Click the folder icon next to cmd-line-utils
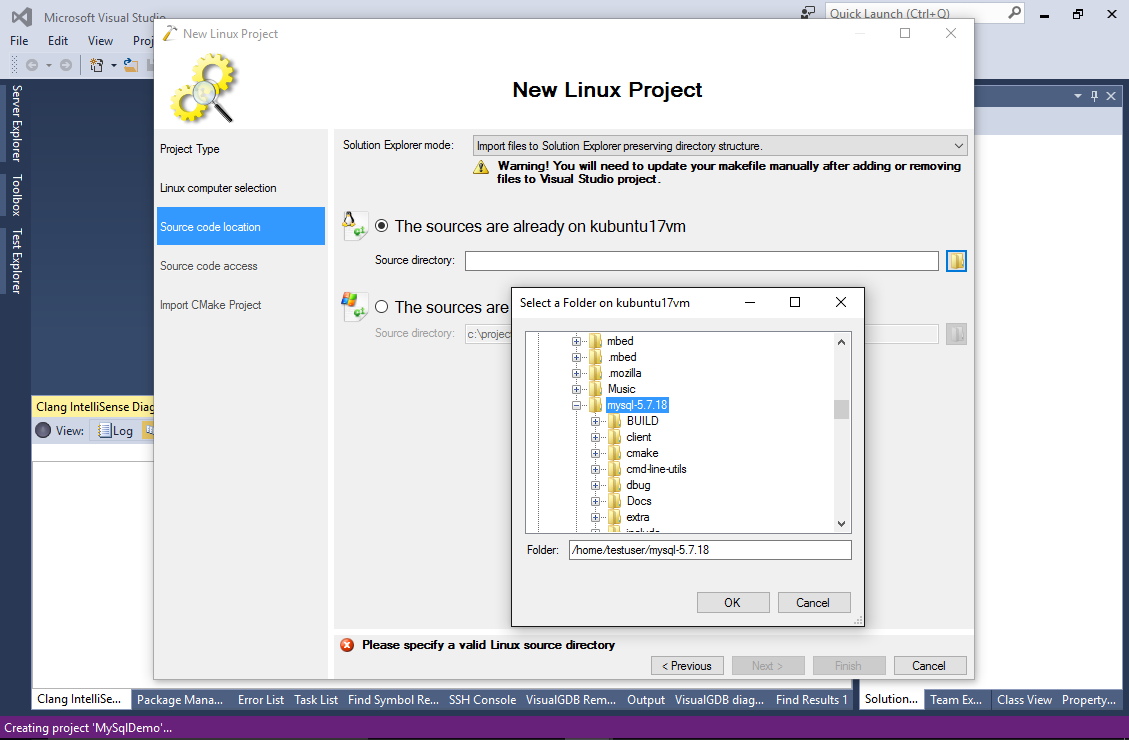Image resolution: width=1129 pixels, height=740 pixels. [x=614, y=469]
